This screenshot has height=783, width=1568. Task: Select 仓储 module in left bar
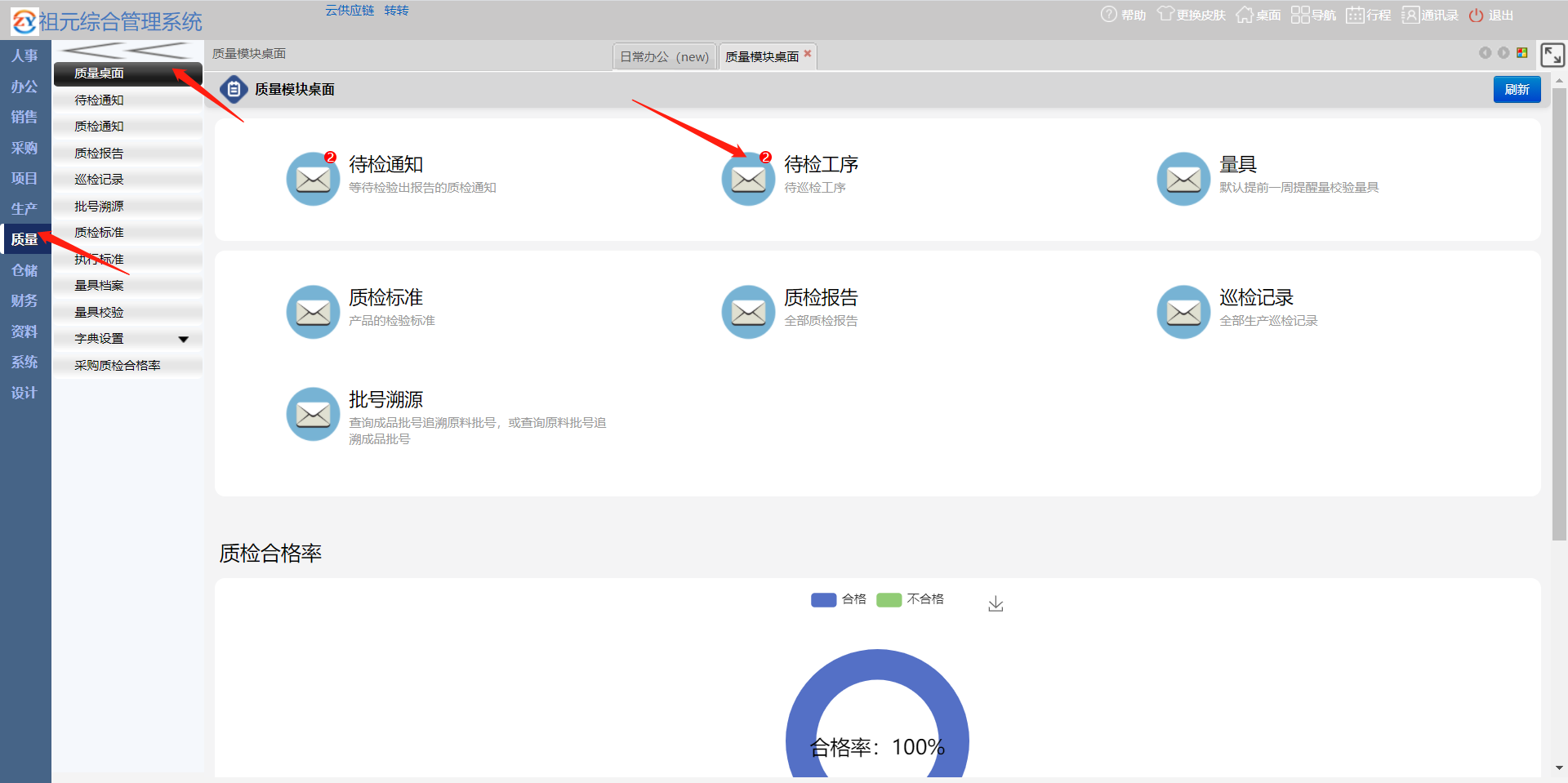click(x=24, y=270)
